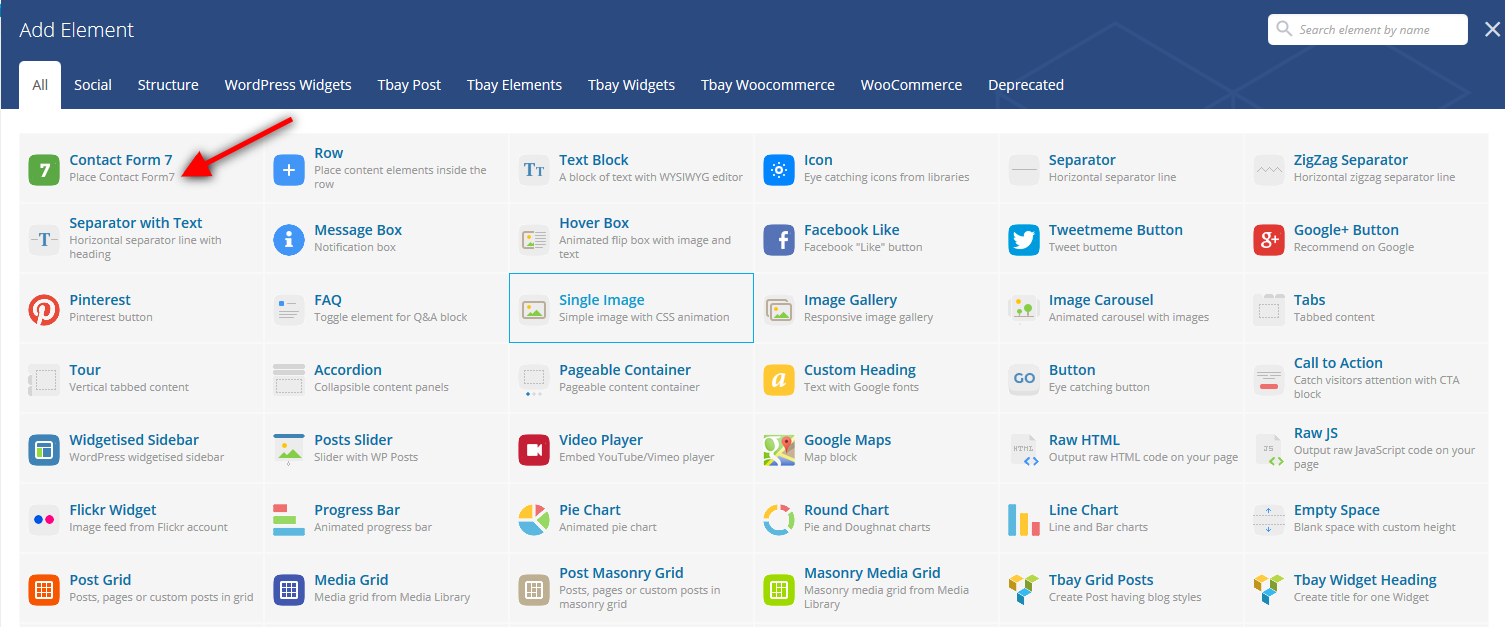Click the Google Maps icon
1505x627 pixels.
779,450
